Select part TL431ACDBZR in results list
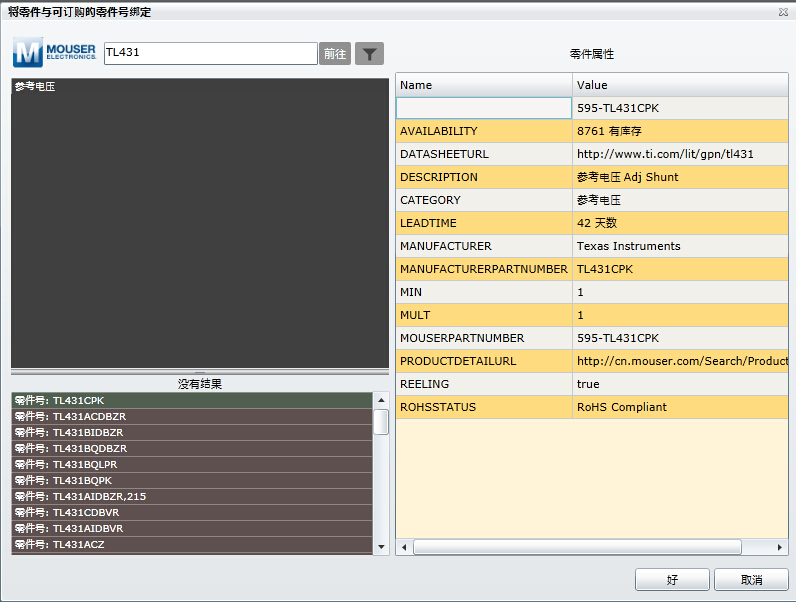Screen dimensions: 796x602 coord(192,416)
